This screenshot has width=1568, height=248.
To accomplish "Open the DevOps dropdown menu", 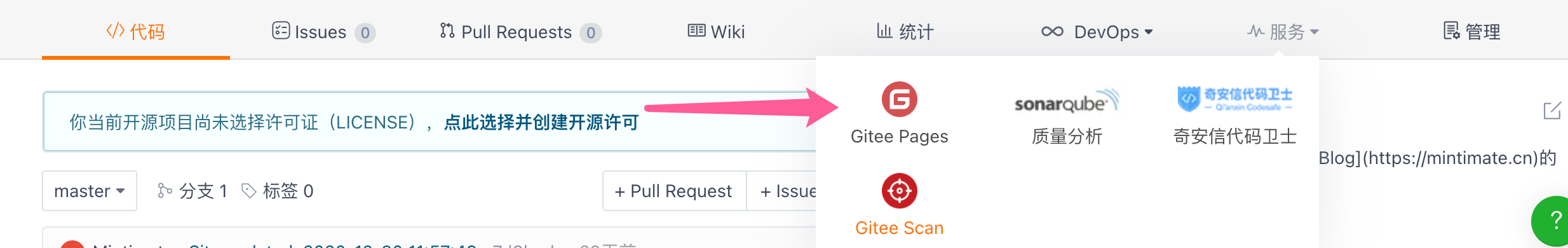I will coord(1097,32).
